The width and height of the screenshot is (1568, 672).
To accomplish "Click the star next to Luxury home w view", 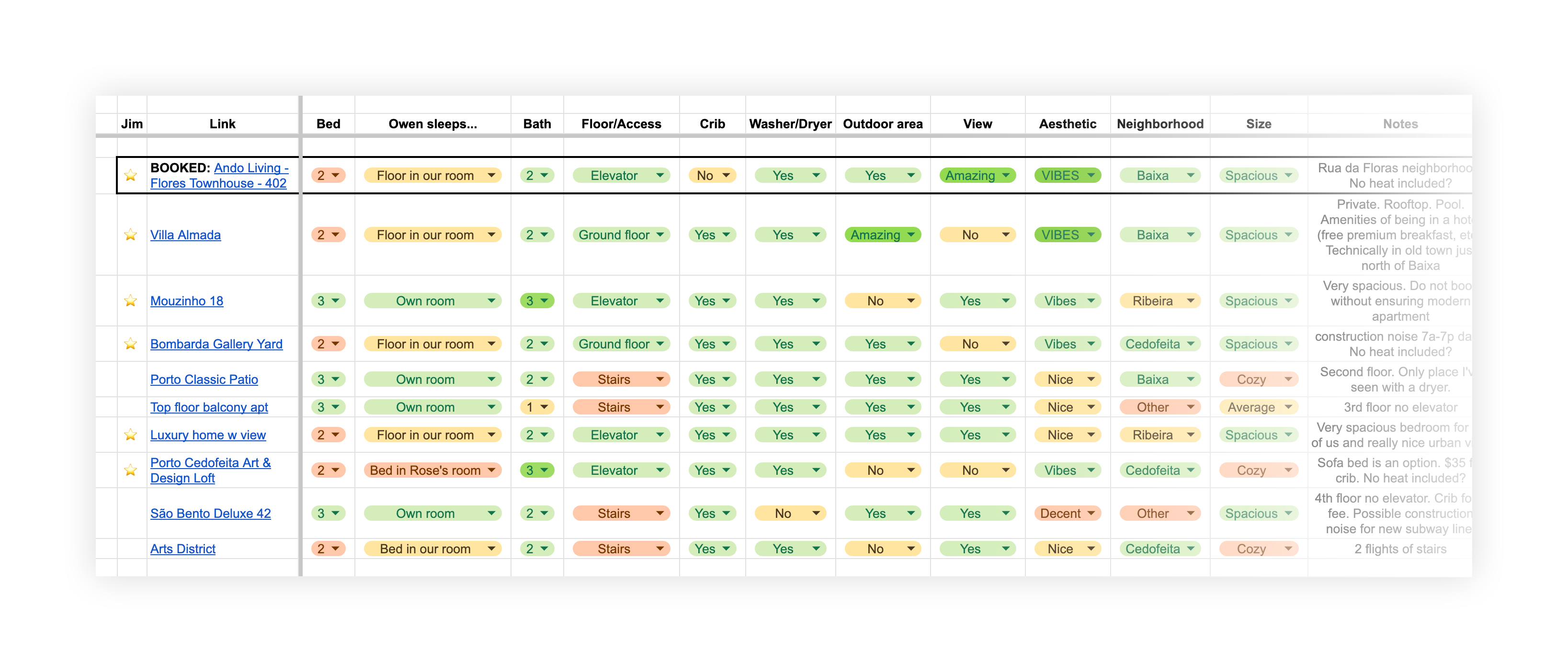I will 131,434.
